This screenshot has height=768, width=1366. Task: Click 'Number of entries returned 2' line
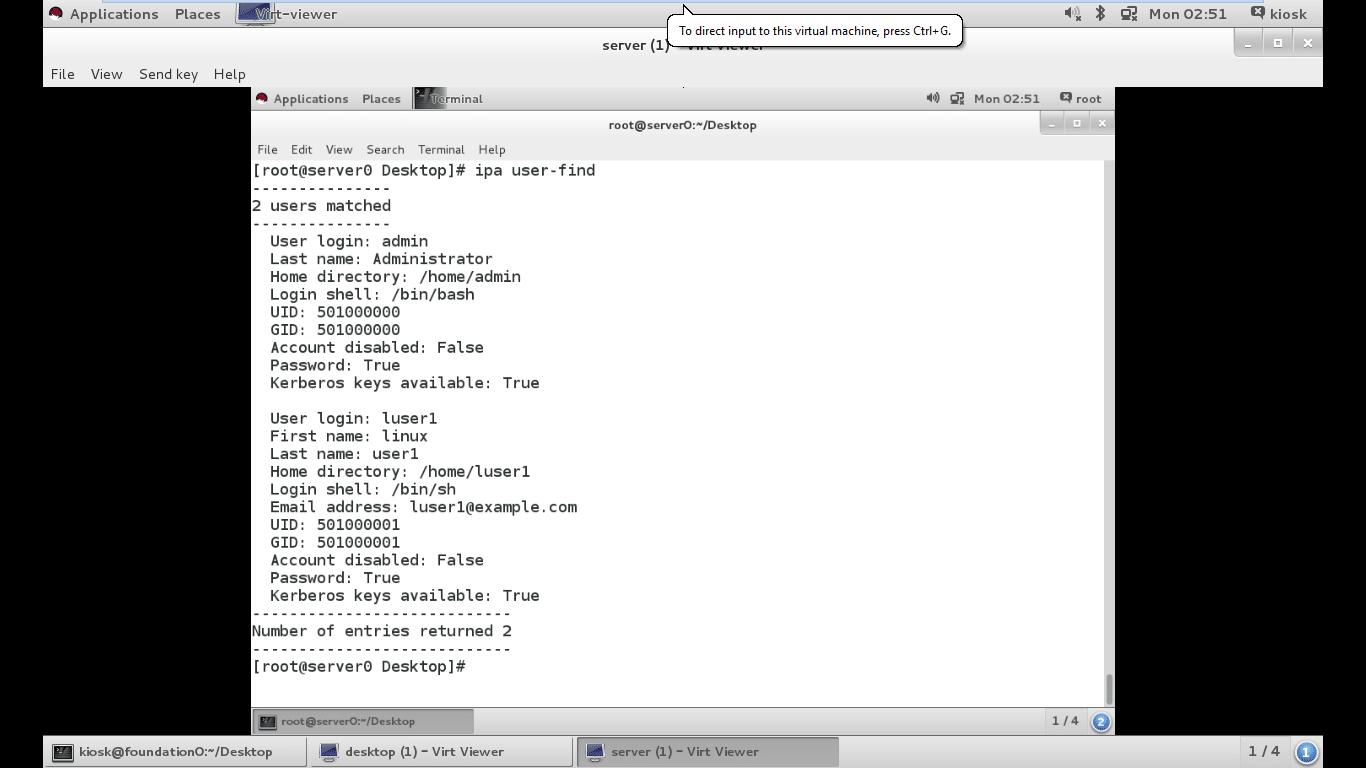[382, 631]
